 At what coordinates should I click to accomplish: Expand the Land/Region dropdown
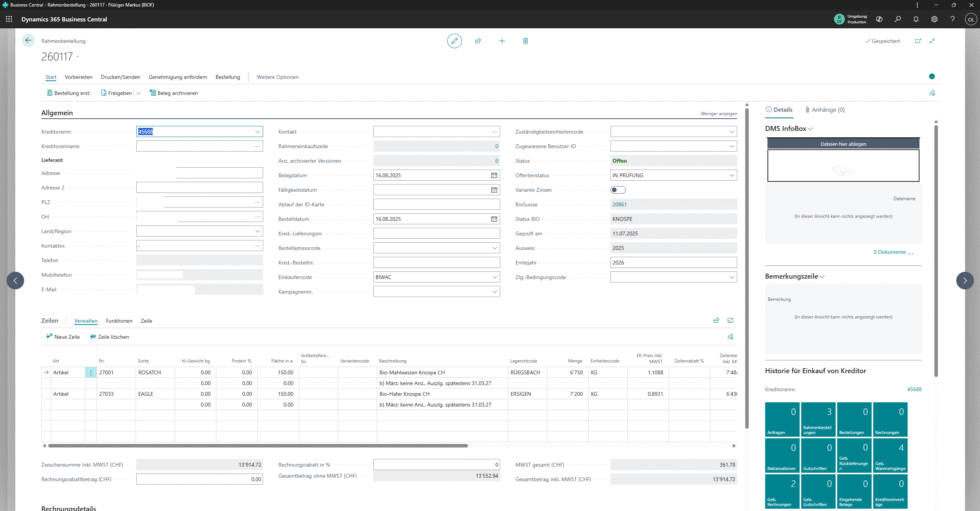[257, 231]
